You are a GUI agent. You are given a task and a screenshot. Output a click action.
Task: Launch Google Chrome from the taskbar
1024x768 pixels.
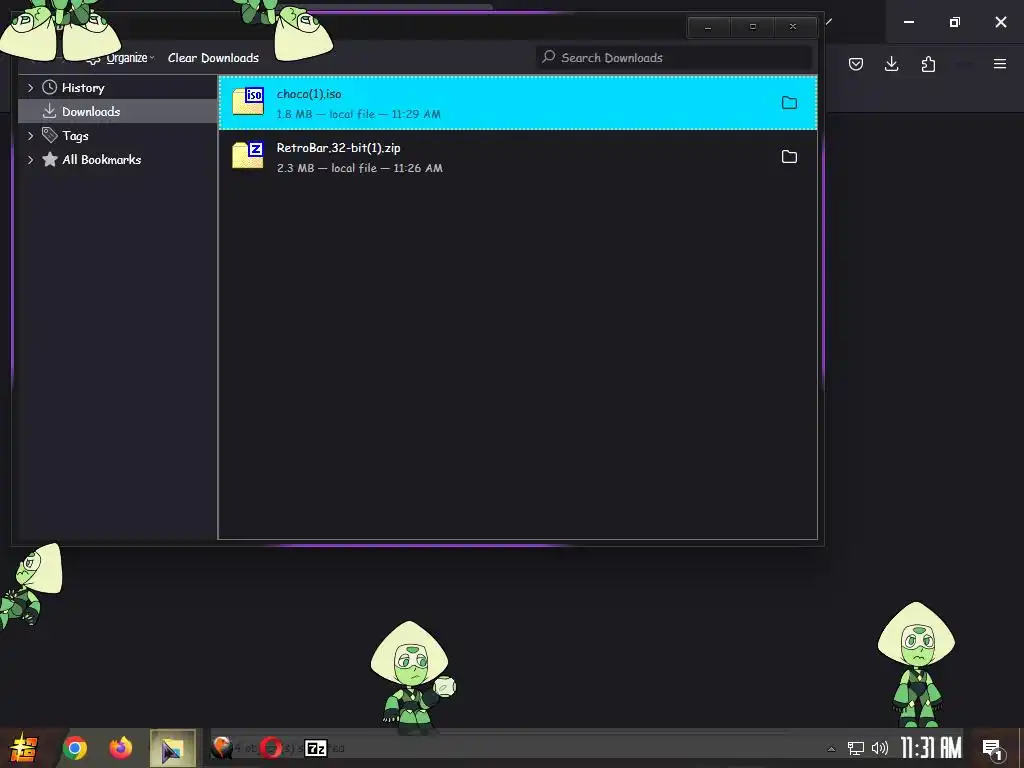pyautogui.click(x=75, y=748)
